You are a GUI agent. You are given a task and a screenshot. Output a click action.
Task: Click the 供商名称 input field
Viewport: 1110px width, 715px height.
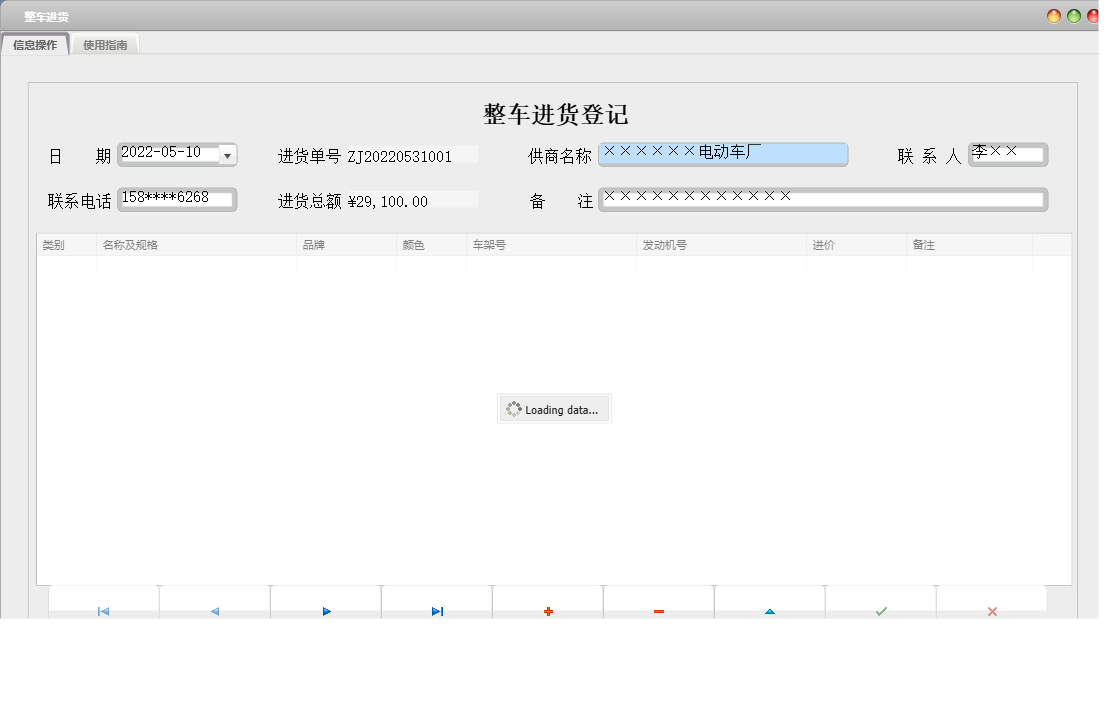click(722, 153)
